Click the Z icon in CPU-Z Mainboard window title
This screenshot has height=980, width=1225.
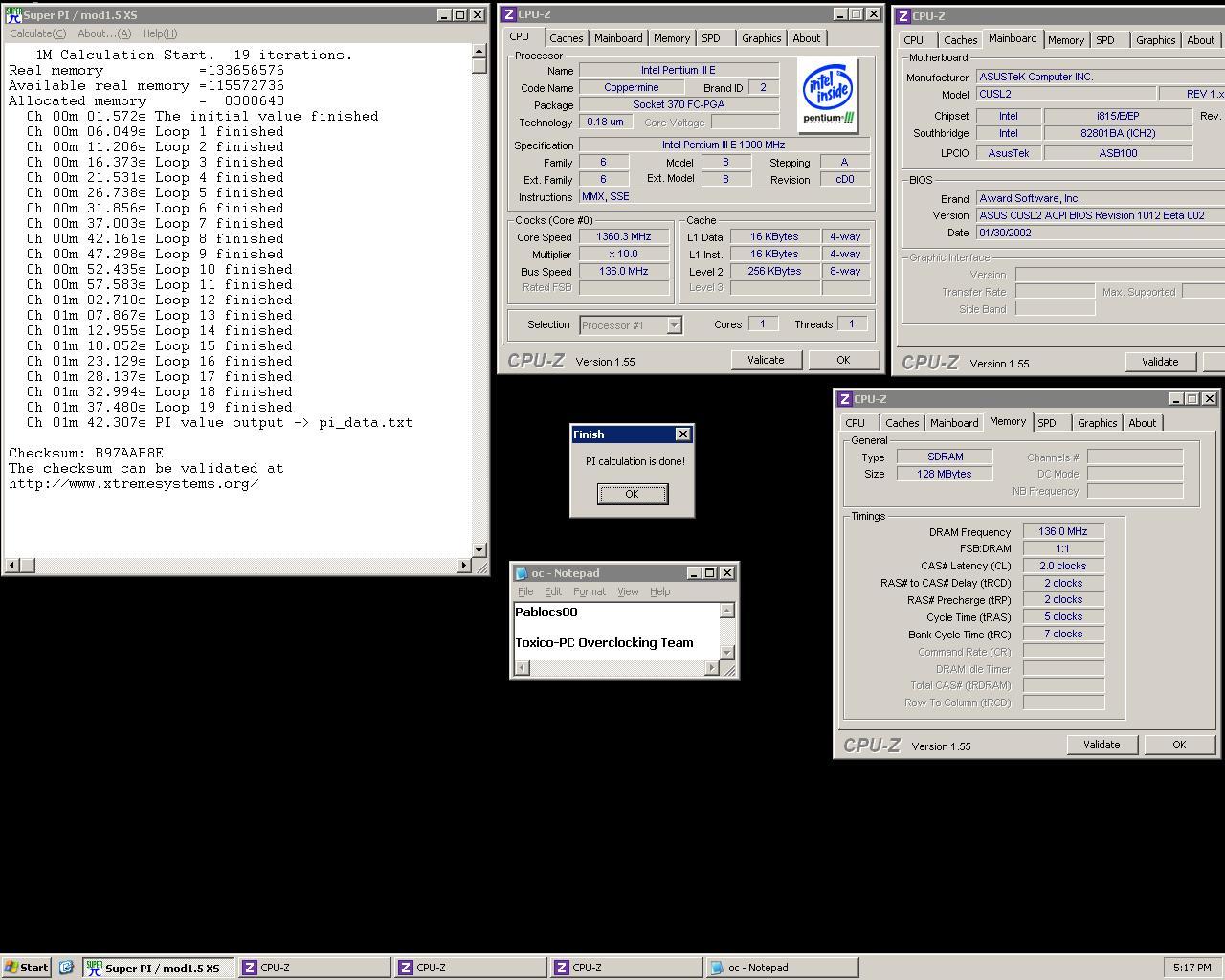pos(902,16)
